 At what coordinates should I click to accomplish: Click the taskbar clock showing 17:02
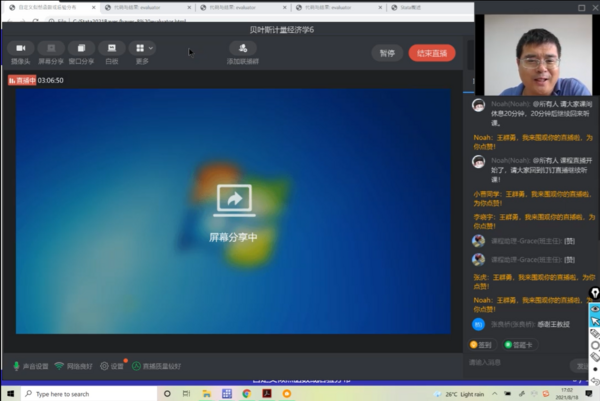click(x=567, y=394)
